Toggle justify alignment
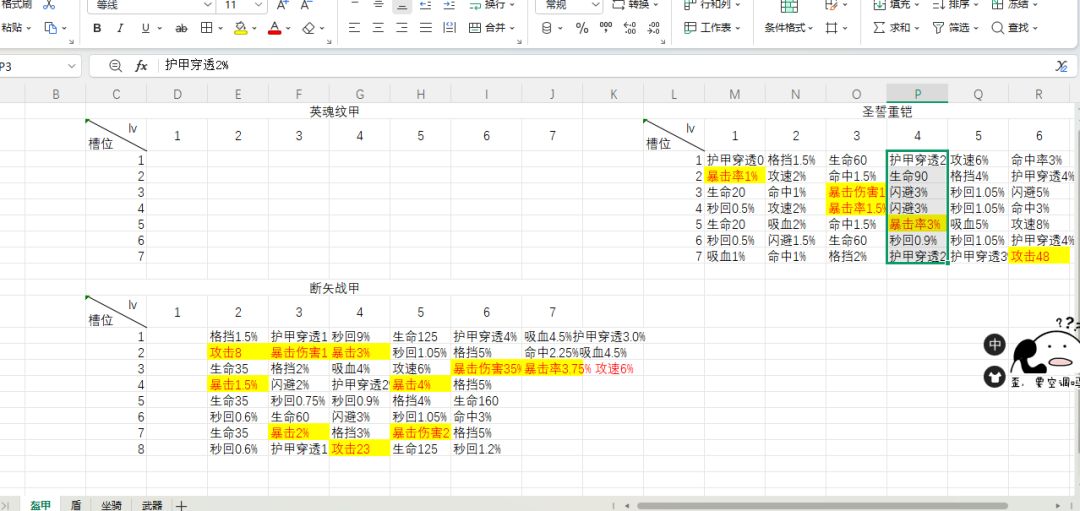 pos(426,28)
